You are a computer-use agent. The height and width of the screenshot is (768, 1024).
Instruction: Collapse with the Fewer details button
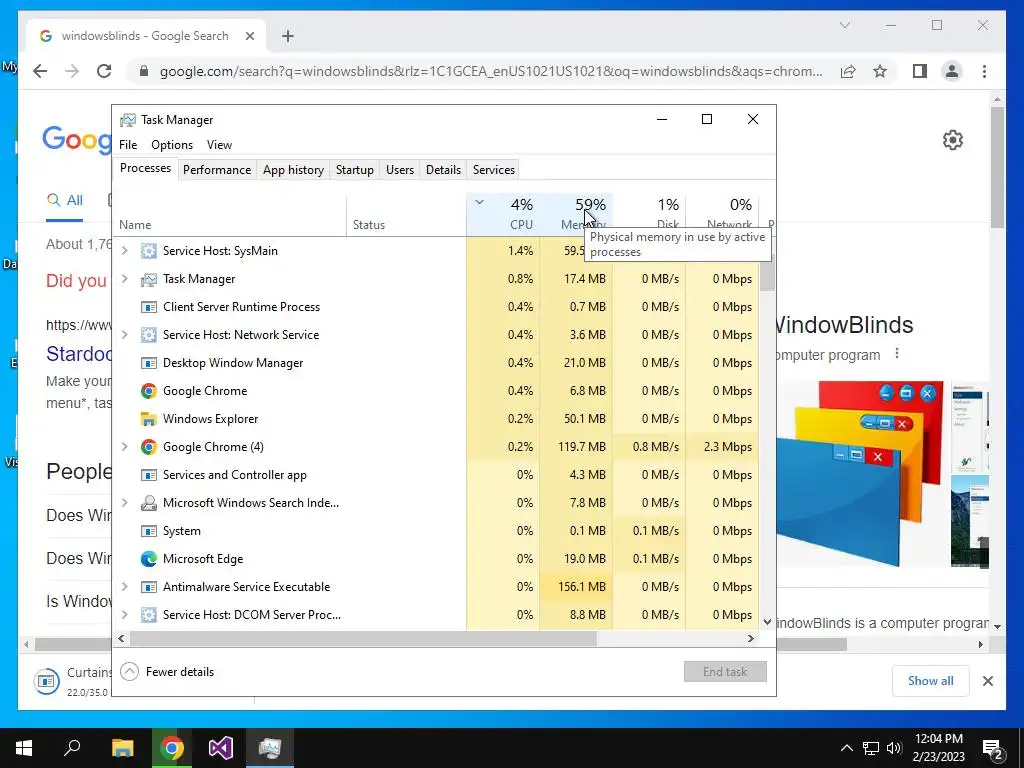tap(168, 672)
